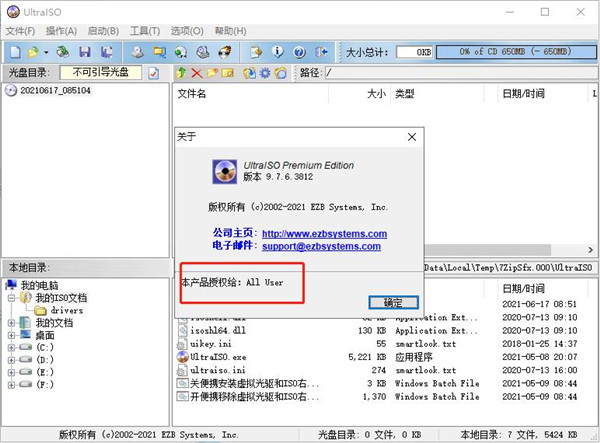Image resolution: width=600 pixels, height=443 pixels.
Task: Click the 大小总计 size field showing 0KB
Action: coord(414,52)
